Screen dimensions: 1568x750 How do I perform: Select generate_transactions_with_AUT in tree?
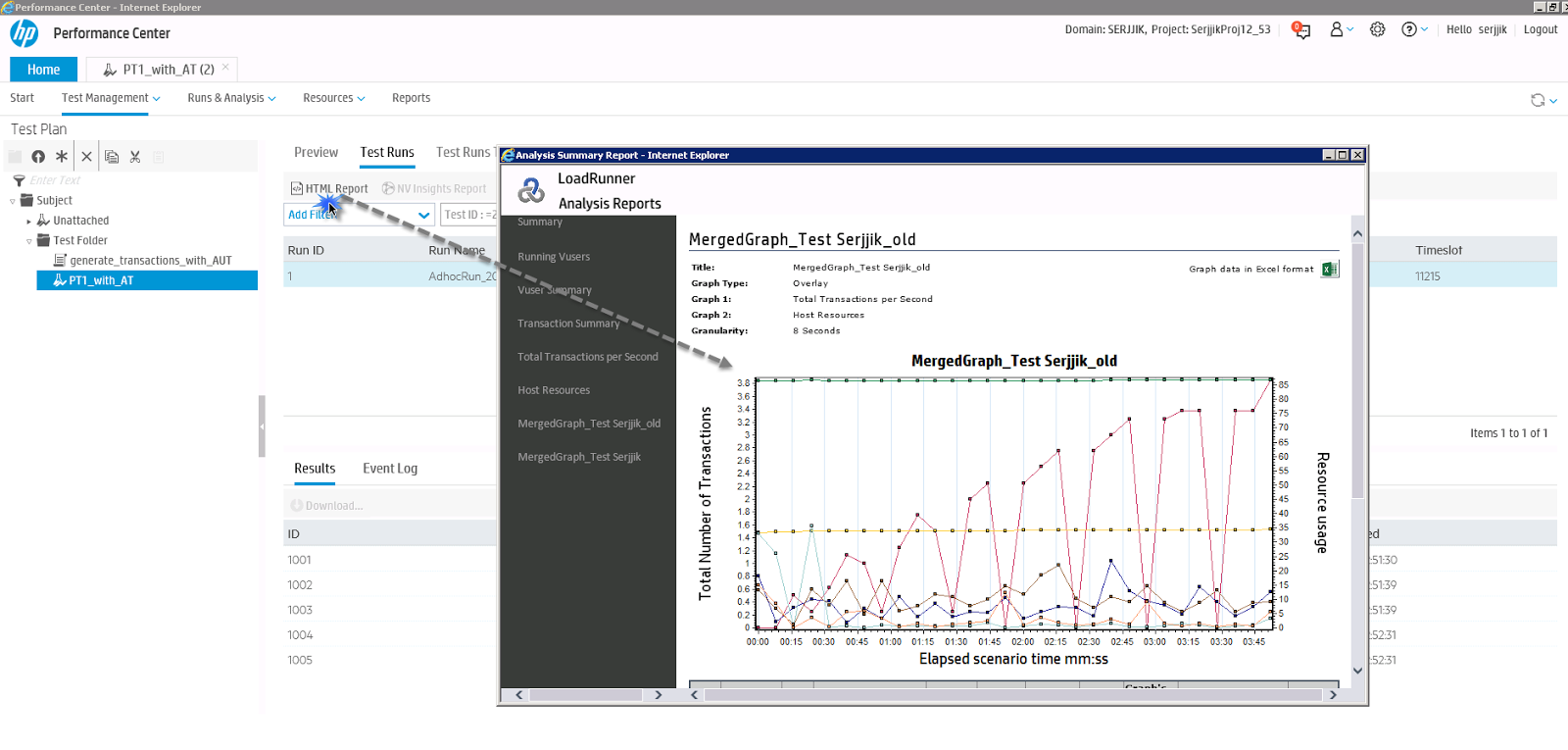click(151, 261)
